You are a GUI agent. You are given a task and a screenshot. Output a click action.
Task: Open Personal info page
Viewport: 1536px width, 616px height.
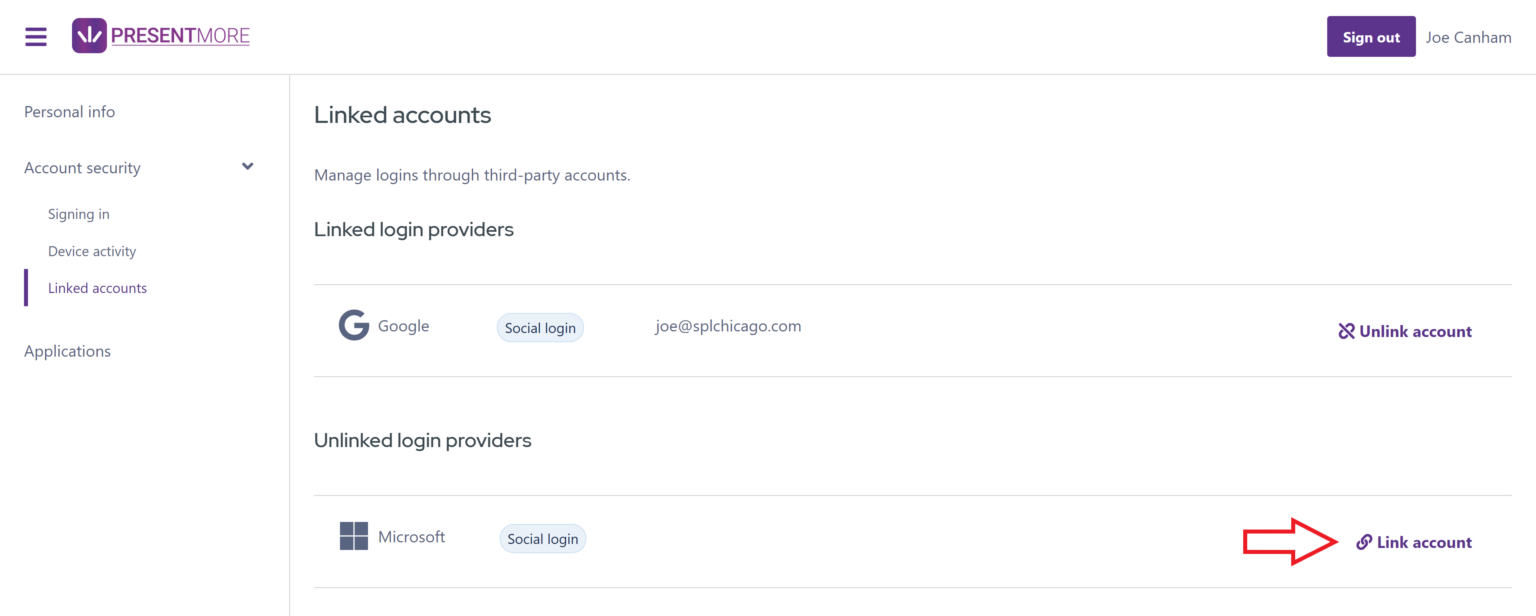click(x=70, y=112)
